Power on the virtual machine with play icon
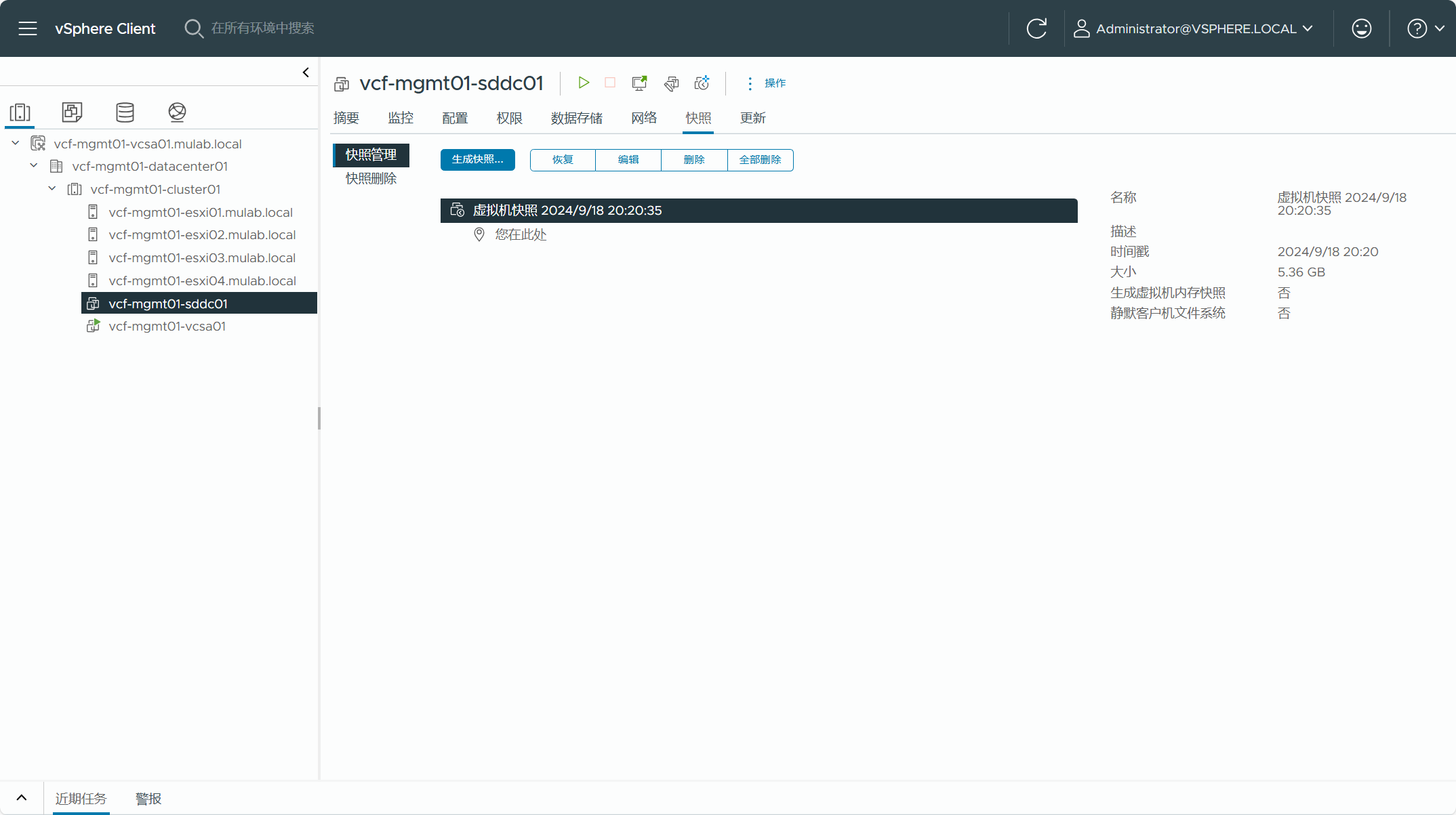The height and width of the screenshot is (815, 1456). pos(583,83)
